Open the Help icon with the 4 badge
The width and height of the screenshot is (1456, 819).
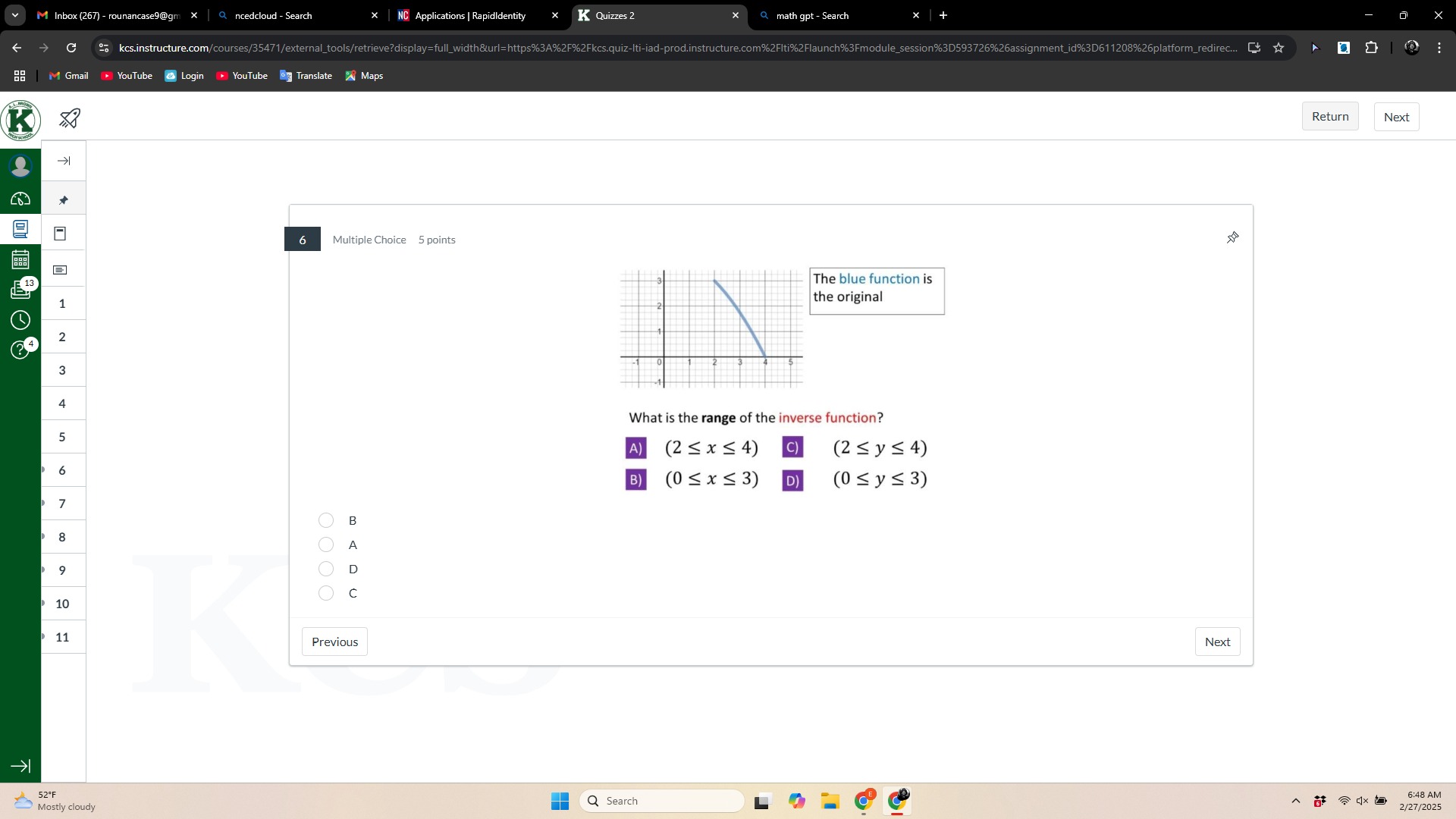[x=20, y=350]
